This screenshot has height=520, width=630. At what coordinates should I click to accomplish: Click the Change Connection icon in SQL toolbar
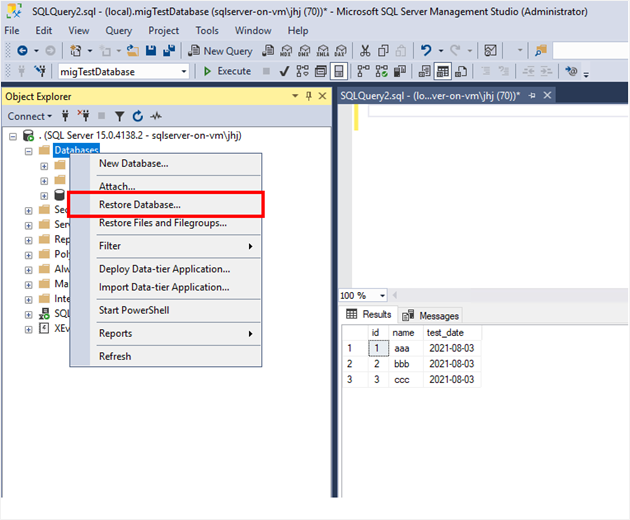pyautogui.click(x=39, y=72)
